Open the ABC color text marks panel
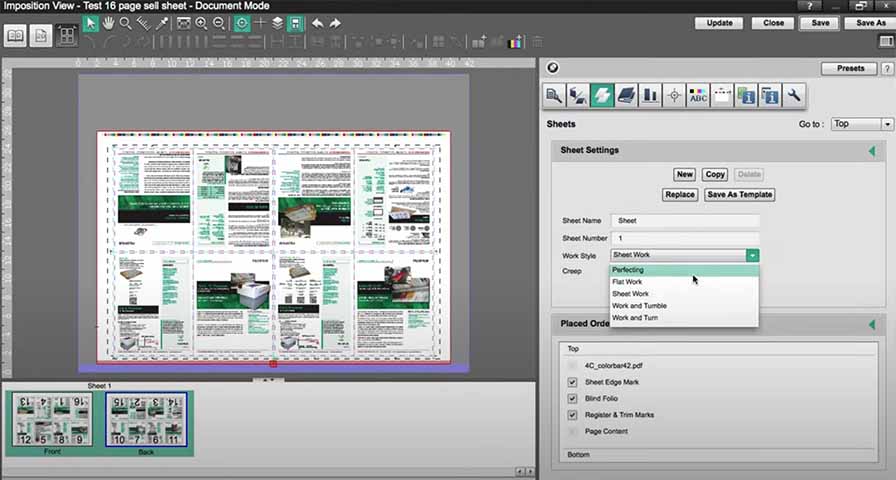 click(698, 95)
